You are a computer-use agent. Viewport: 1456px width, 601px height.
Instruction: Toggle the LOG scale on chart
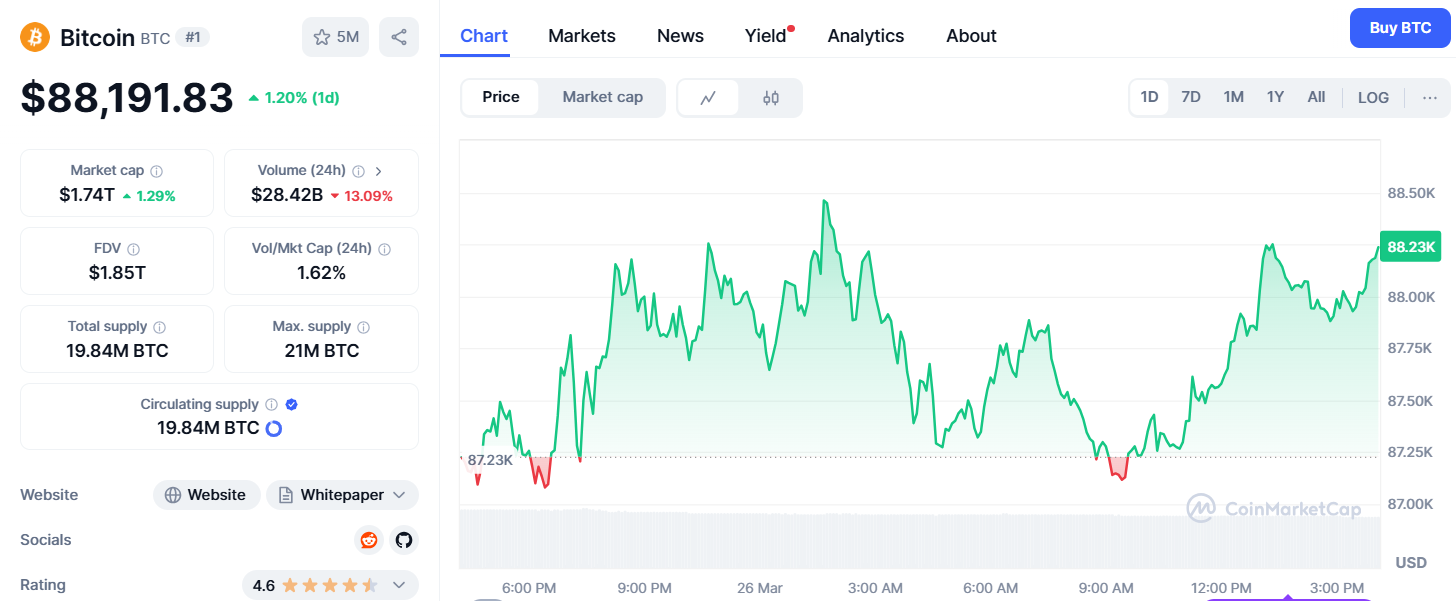(1373, 98)
